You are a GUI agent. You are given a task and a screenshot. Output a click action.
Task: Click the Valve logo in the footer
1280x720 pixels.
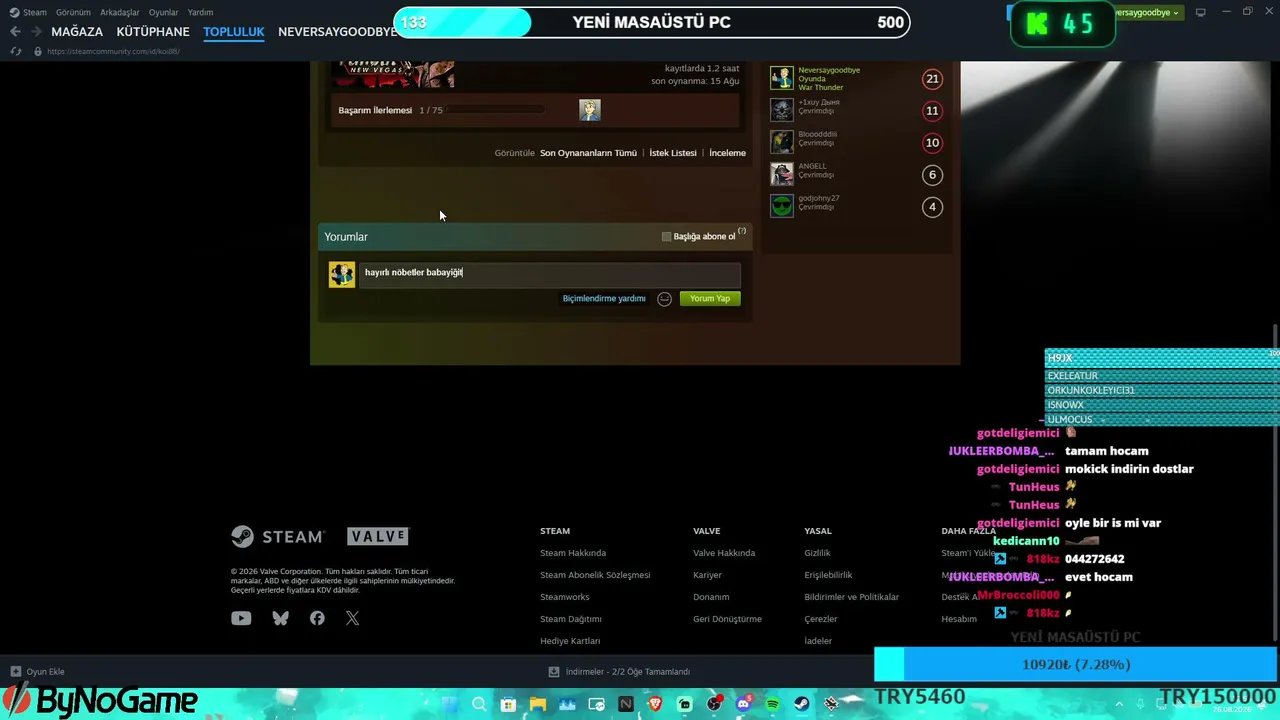[378, 537]
